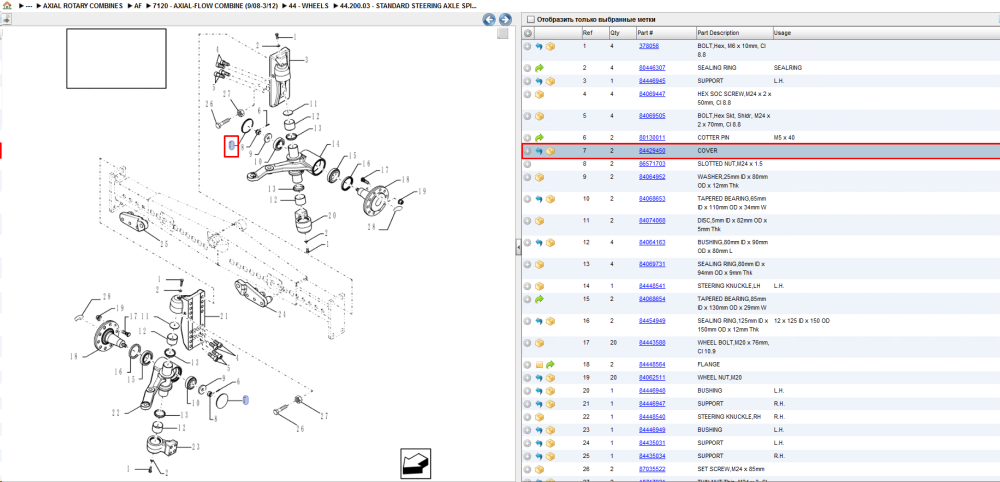The height and width of the screenshot is (482, 1000).
Task: Click the box icon on the HEX SOC SCREW row
Action: [539, 94]
